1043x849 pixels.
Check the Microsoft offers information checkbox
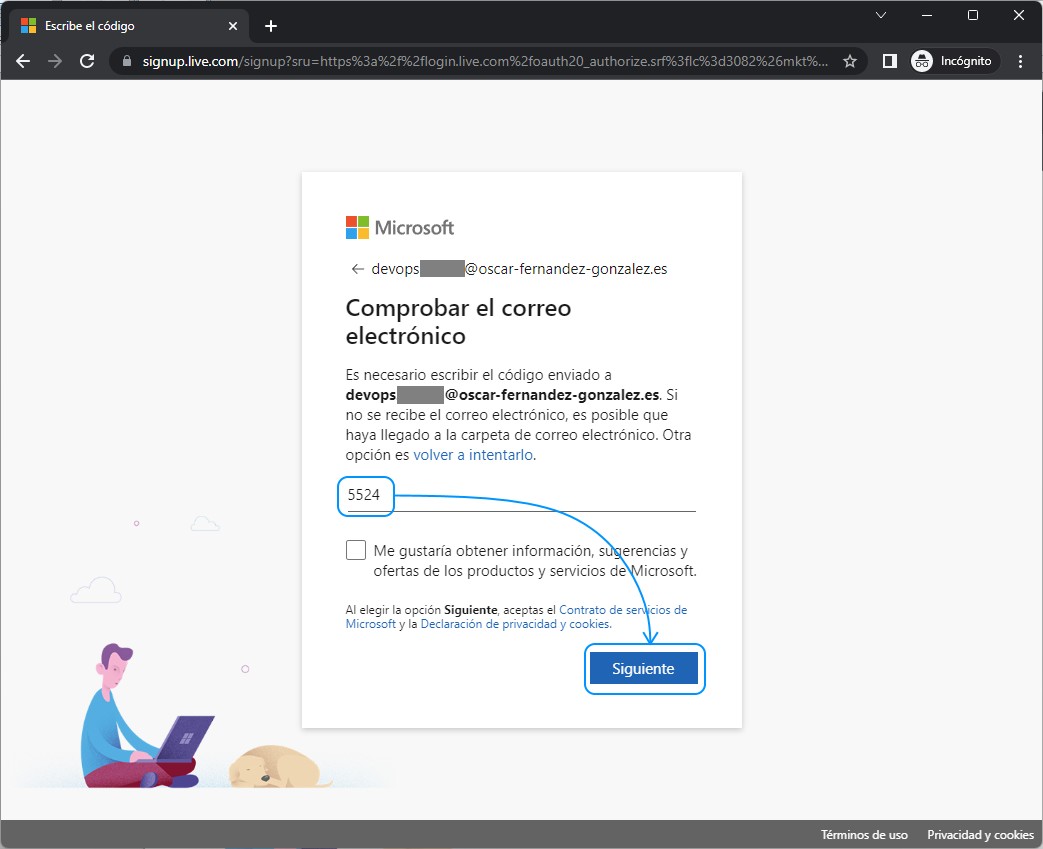pyautogui.click(x=356, y=550)
